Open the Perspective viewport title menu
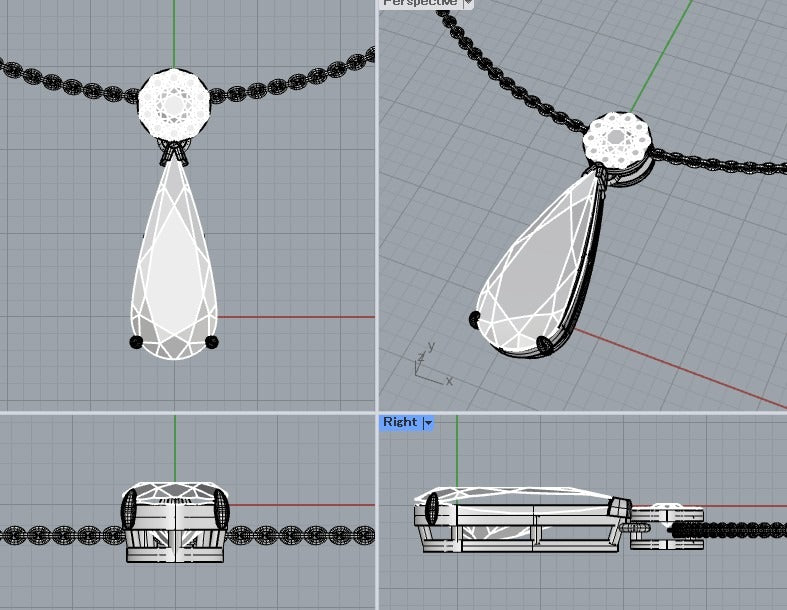 tap(420, 3)
